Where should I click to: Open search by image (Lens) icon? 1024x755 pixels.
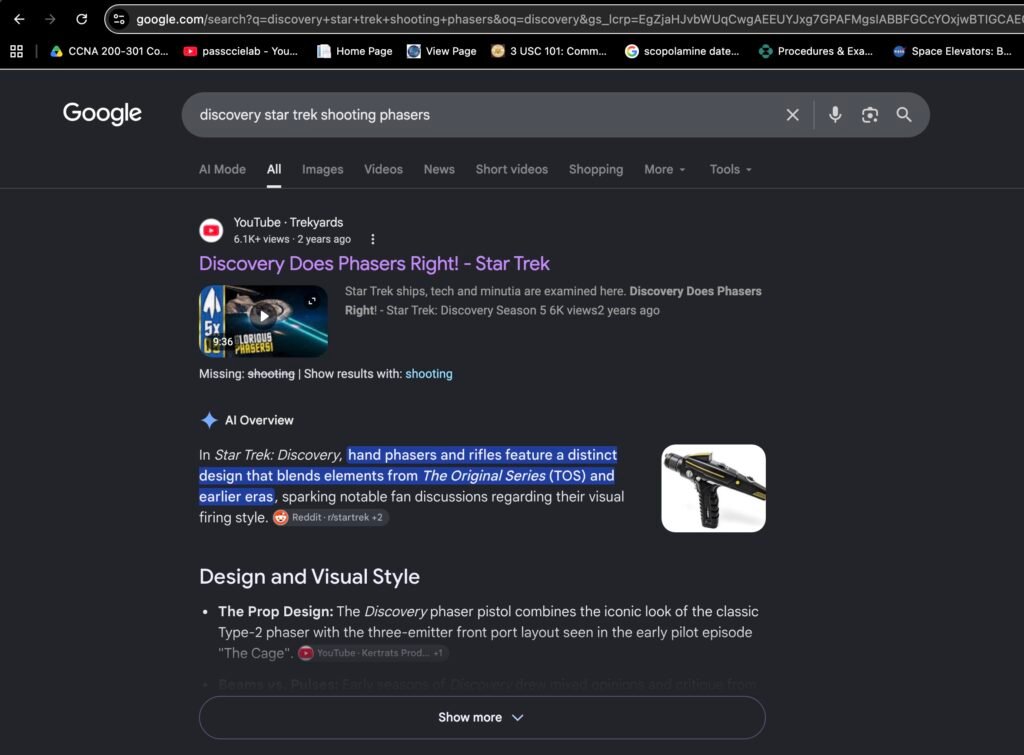pos(869,115)
